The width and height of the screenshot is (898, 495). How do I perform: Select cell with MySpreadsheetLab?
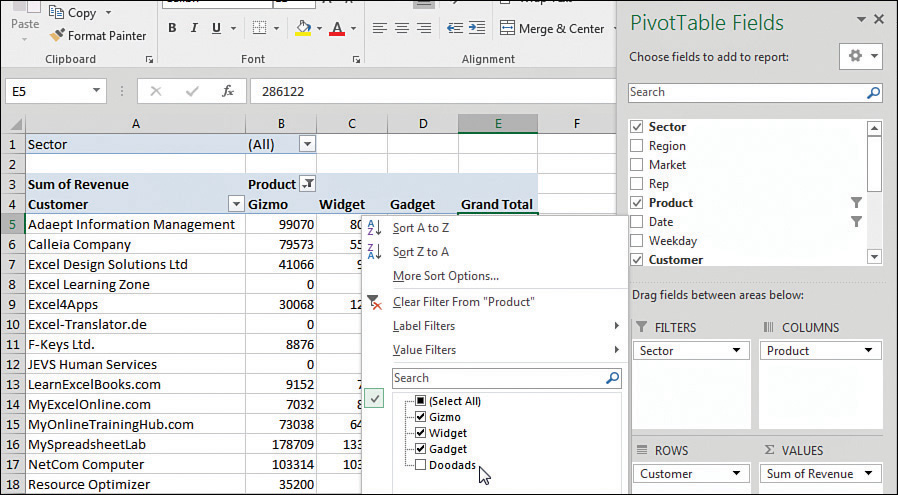(136, 444)
